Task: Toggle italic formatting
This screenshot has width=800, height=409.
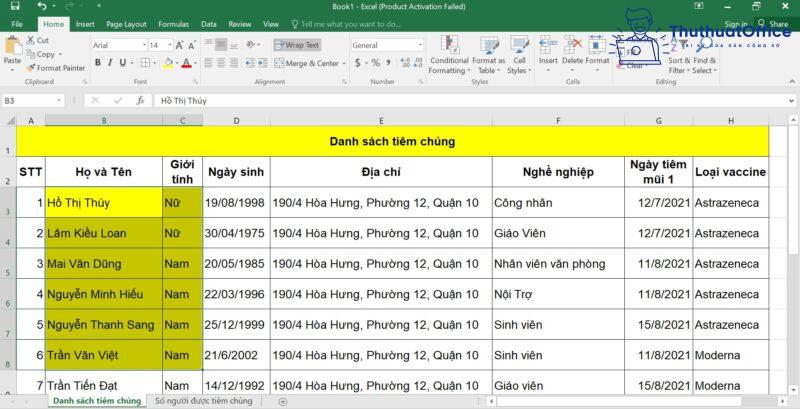Action: [x=110, y=63]
